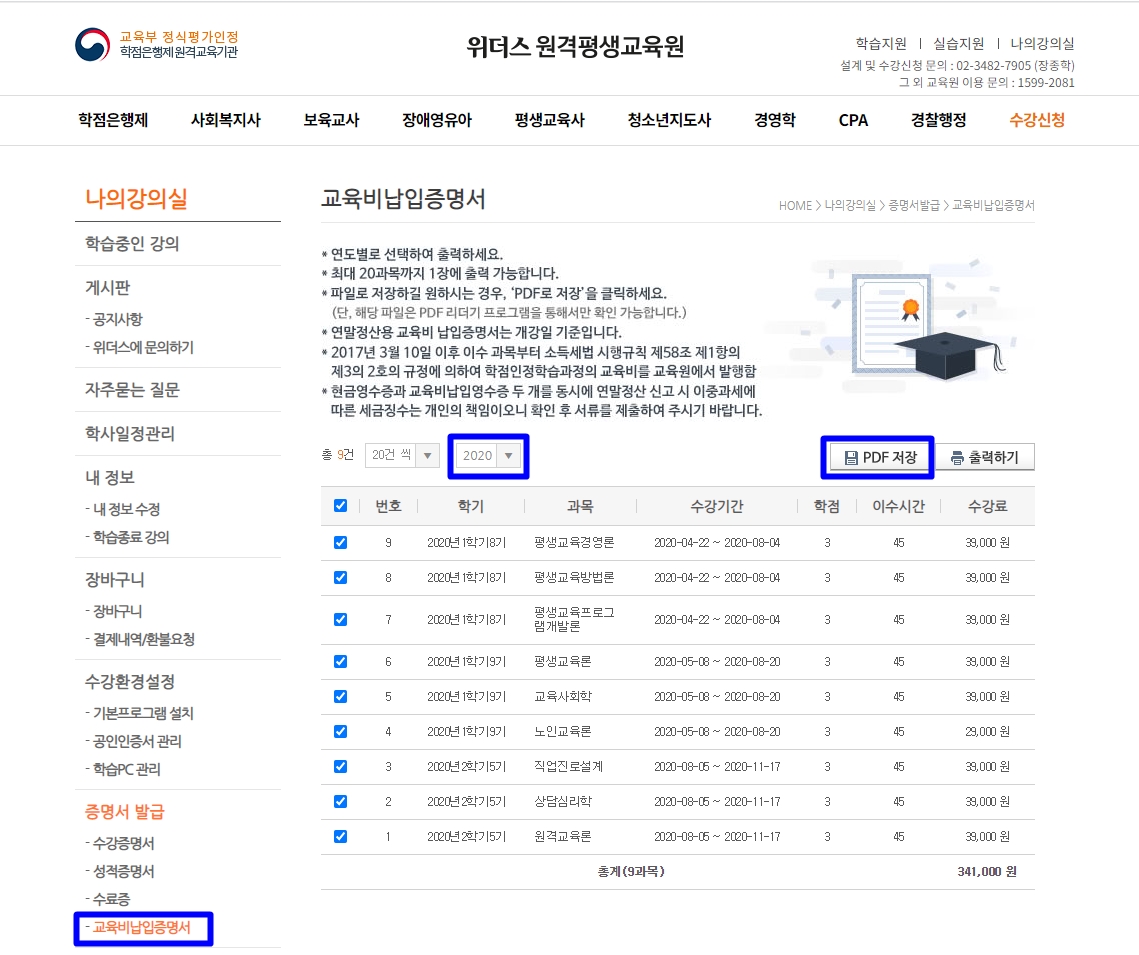The height and width of the screenshot is (955, 1139).
Task: Uncheck the row 7 평생교육프로그램개발론 checkbox
Action: pyautogui.click(x=340, y=619)
